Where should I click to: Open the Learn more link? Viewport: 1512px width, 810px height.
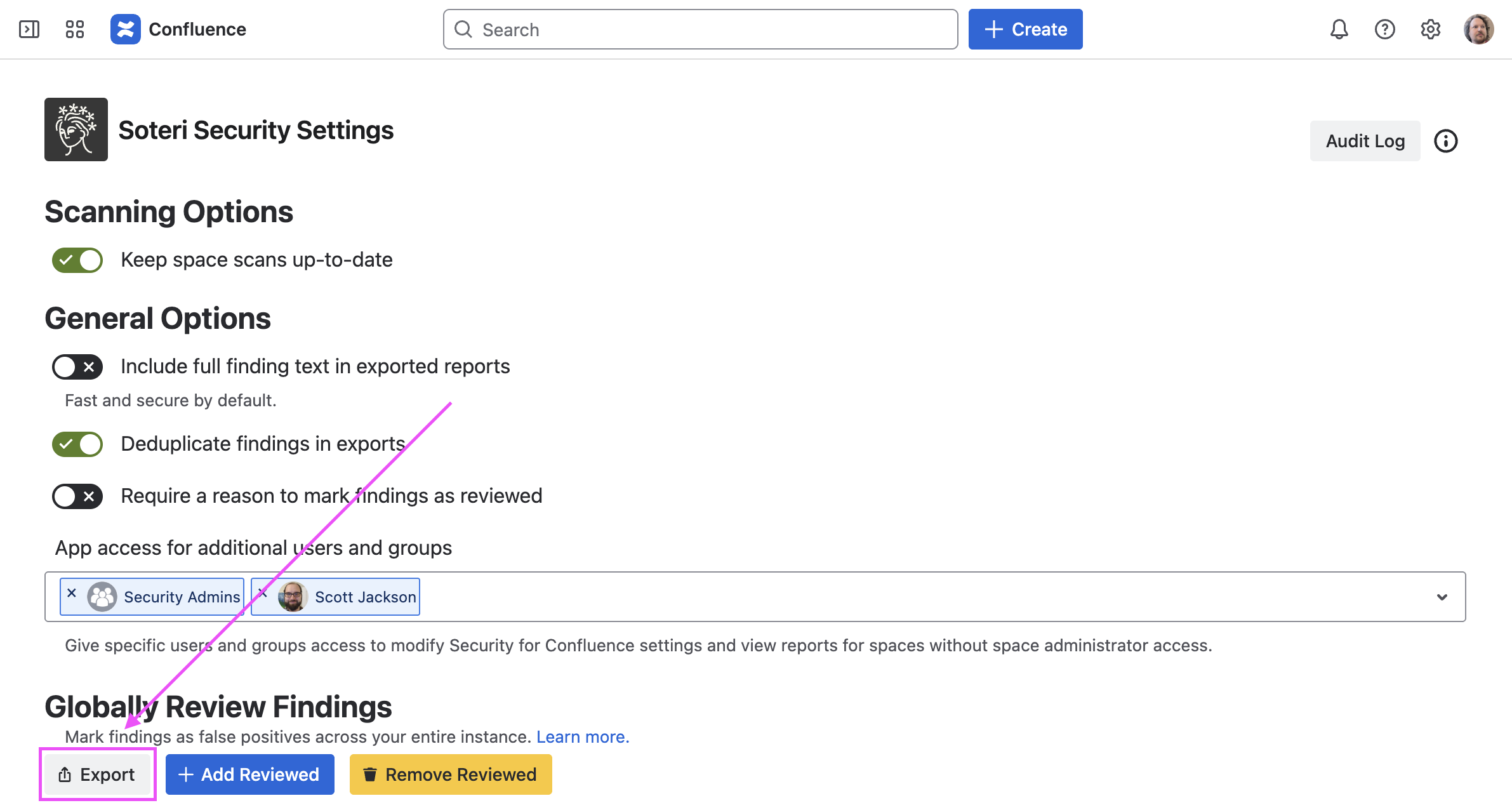582,737
